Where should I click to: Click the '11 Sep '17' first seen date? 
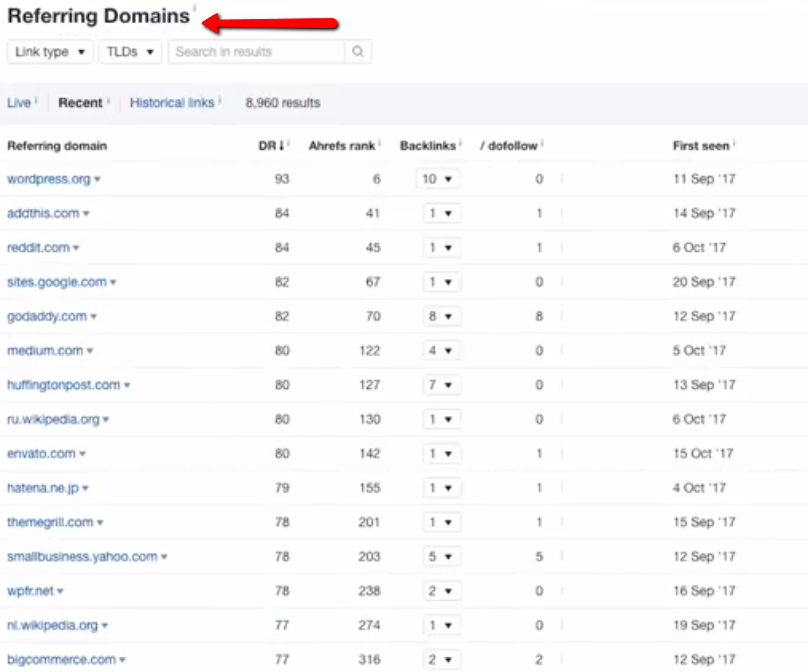[704, 179]
